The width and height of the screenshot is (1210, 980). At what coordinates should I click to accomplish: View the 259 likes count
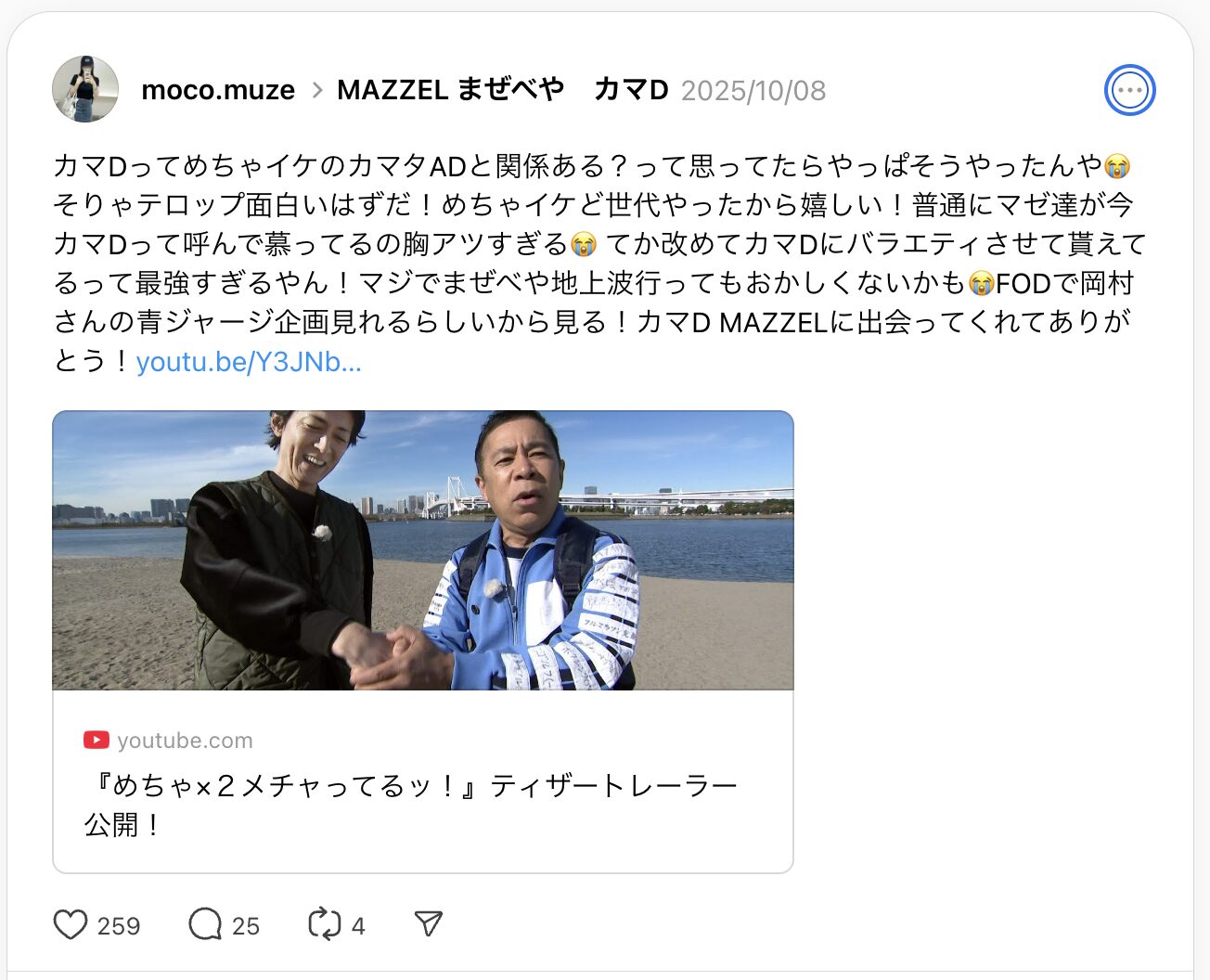click(119, 925)
